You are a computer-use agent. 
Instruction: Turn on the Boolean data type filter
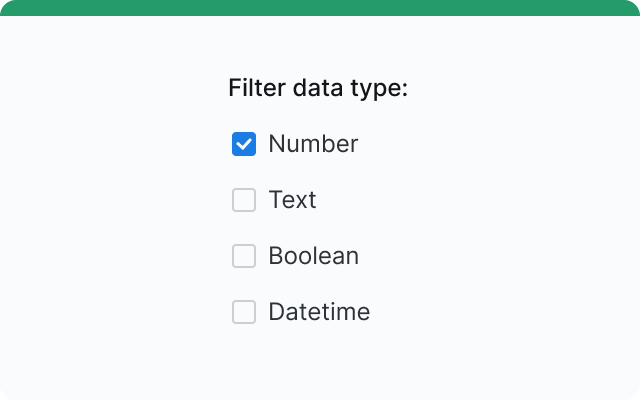point(244,256)
